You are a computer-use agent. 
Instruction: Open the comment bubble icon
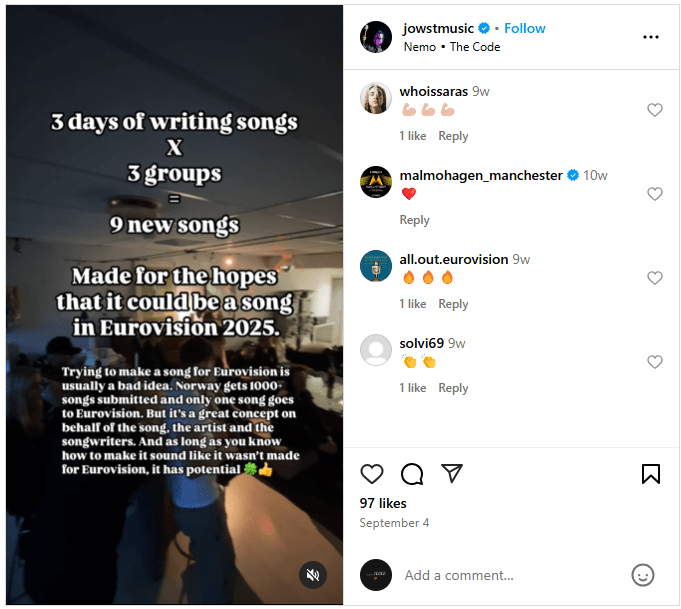coord(412,473)
